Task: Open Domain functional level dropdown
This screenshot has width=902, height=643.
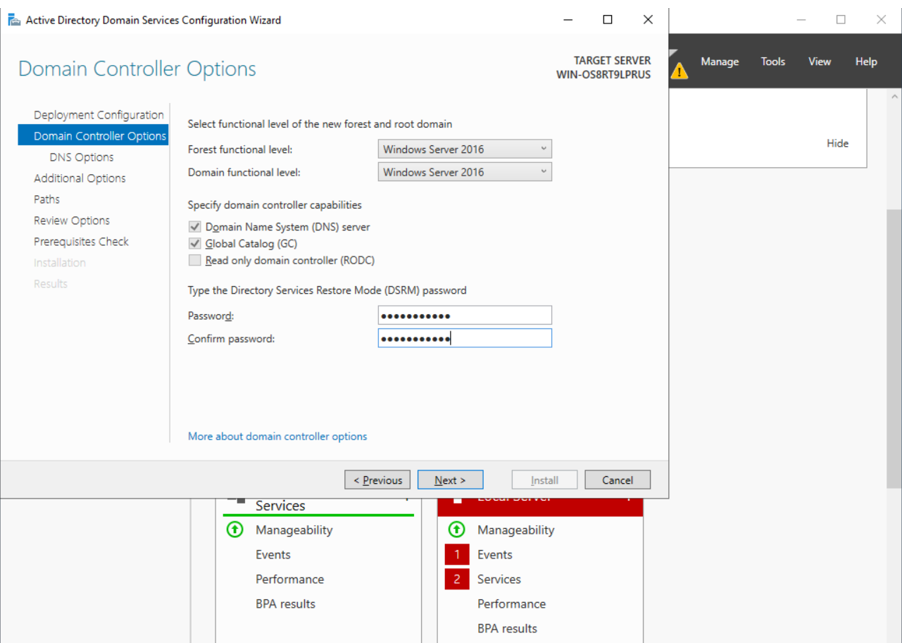Action: pos(465,172)
